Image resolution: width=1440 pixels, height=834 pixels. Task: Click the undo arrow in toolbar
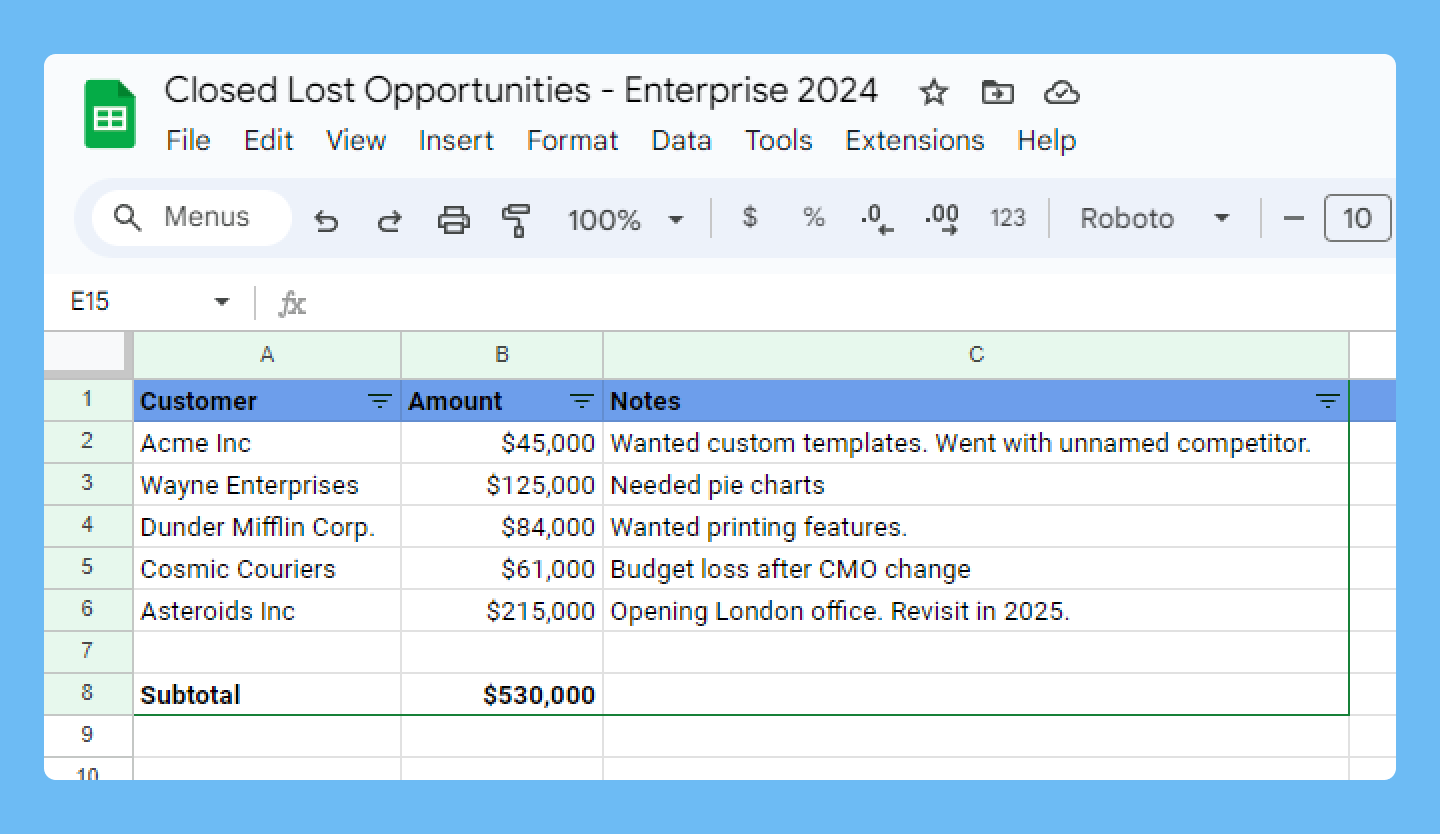coord(326,219)
